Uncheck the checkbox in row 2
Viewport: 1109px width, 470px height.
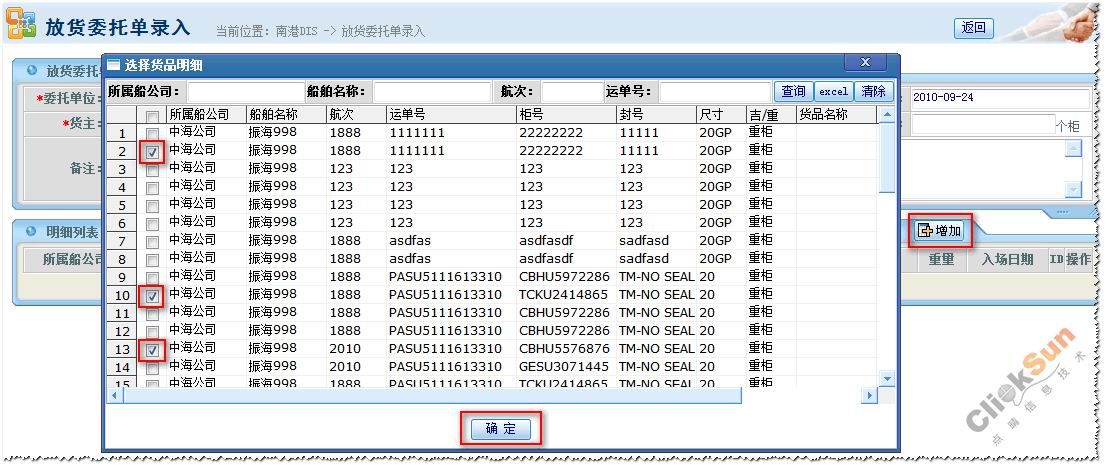pos(152,152)
